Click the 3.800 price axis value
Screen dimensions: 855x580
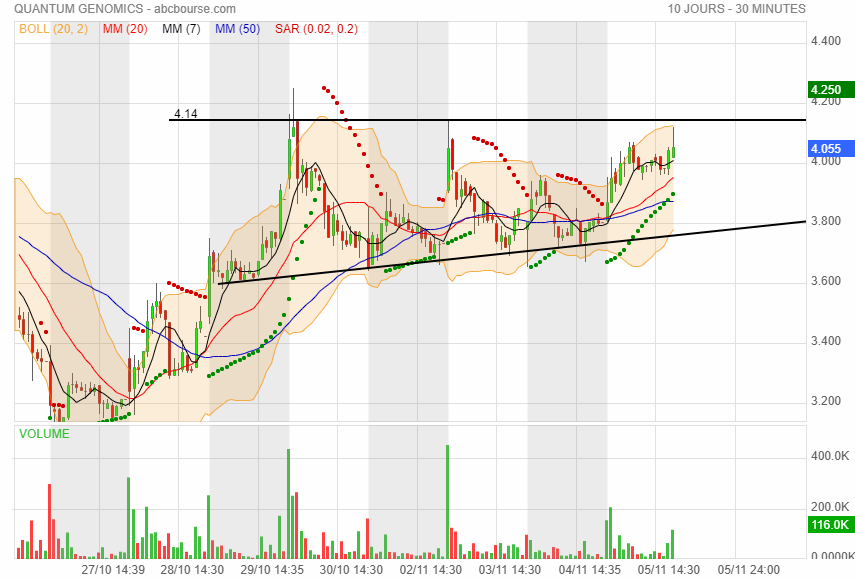(826, 221)
